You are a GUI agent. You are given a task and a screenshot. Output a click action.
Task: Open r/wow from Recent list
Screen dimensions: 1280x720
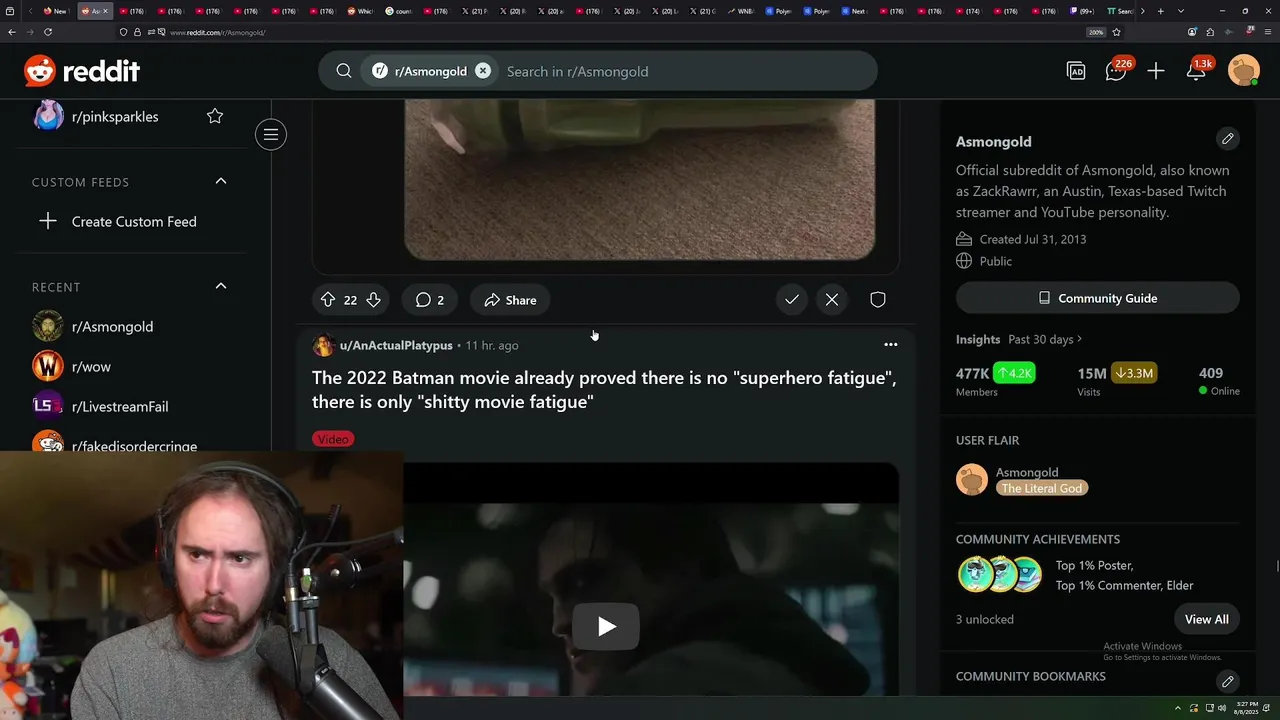pyautogui.click(x=91, y=367)
